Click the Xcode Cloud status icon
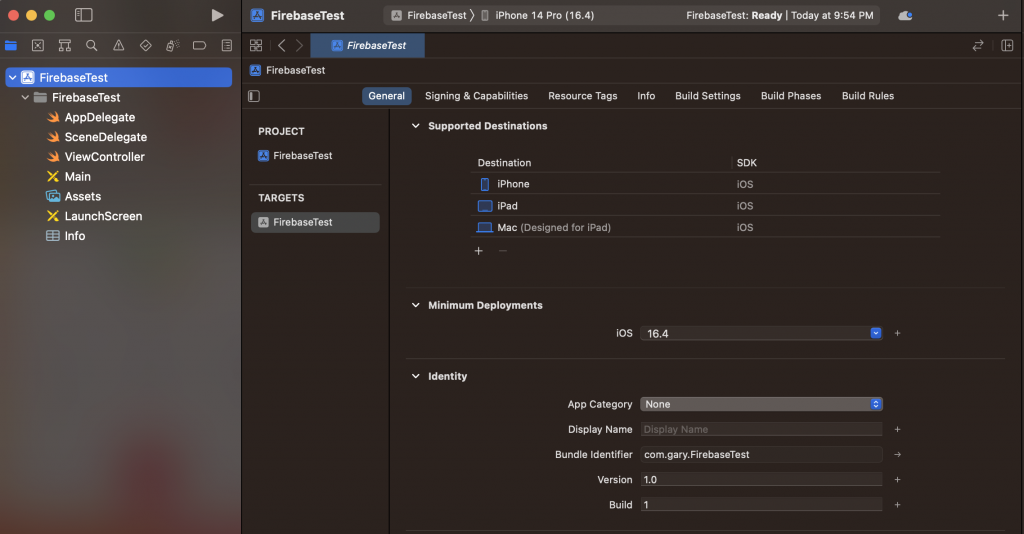 click(905, 15)
